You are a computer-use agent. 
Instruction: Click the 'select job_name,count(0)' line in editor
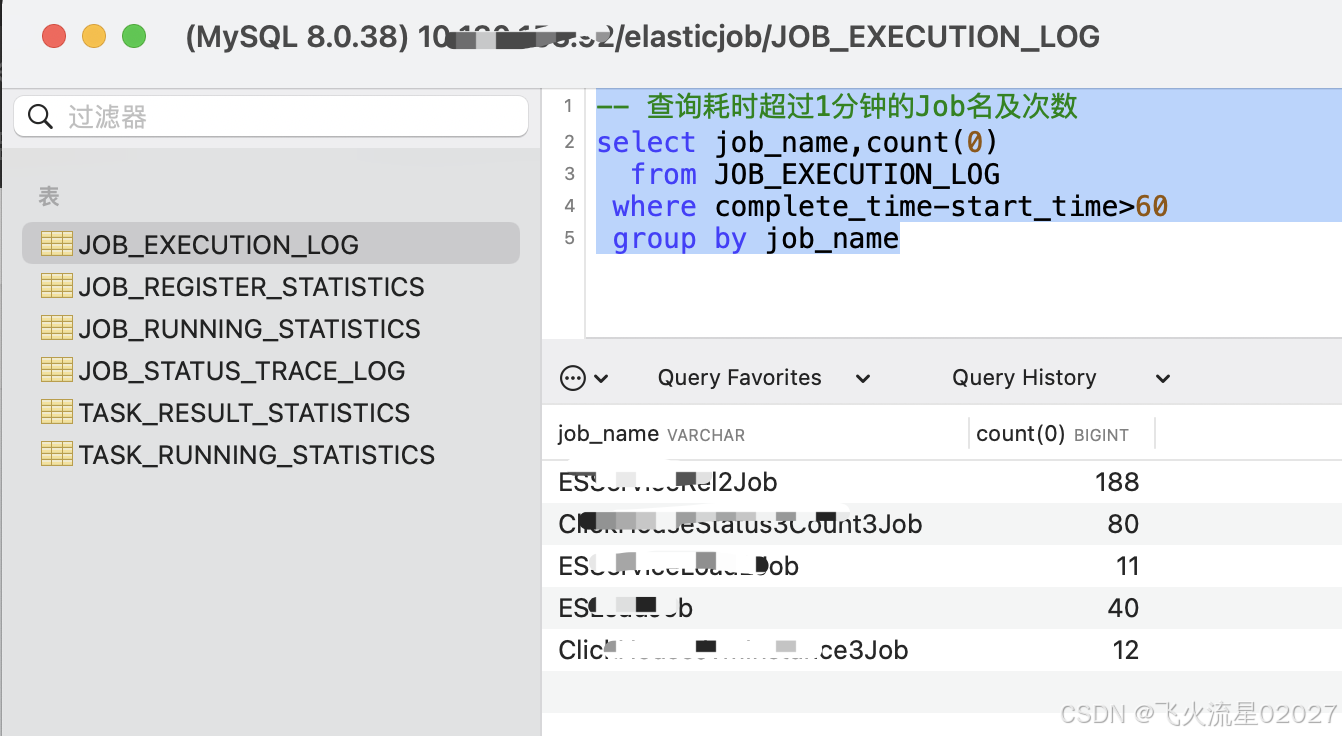[x=797, y=142]
